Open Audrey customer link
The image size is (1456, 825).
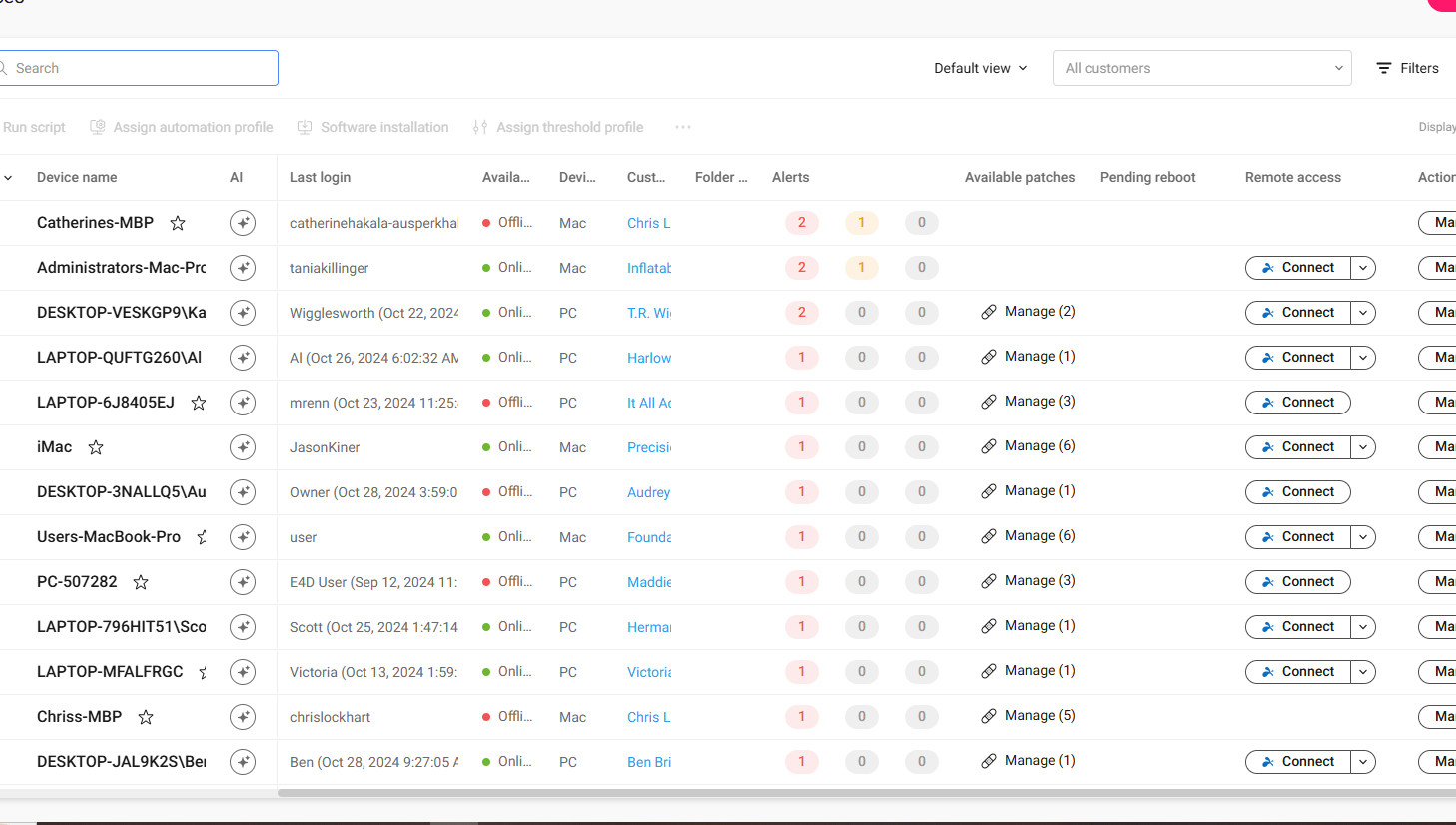click(649, 492)
